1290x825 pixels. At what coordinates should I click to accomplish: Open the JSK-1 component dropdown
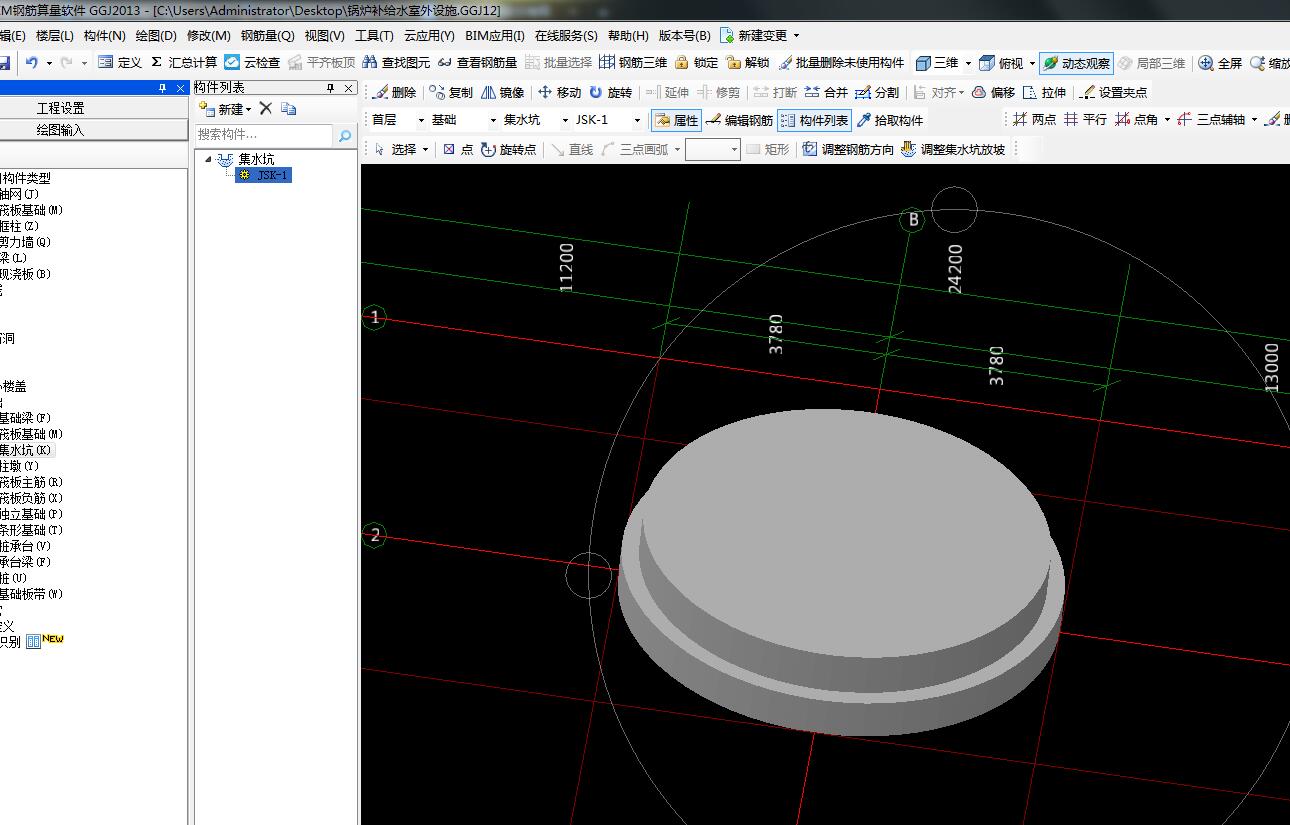(637, 120)
